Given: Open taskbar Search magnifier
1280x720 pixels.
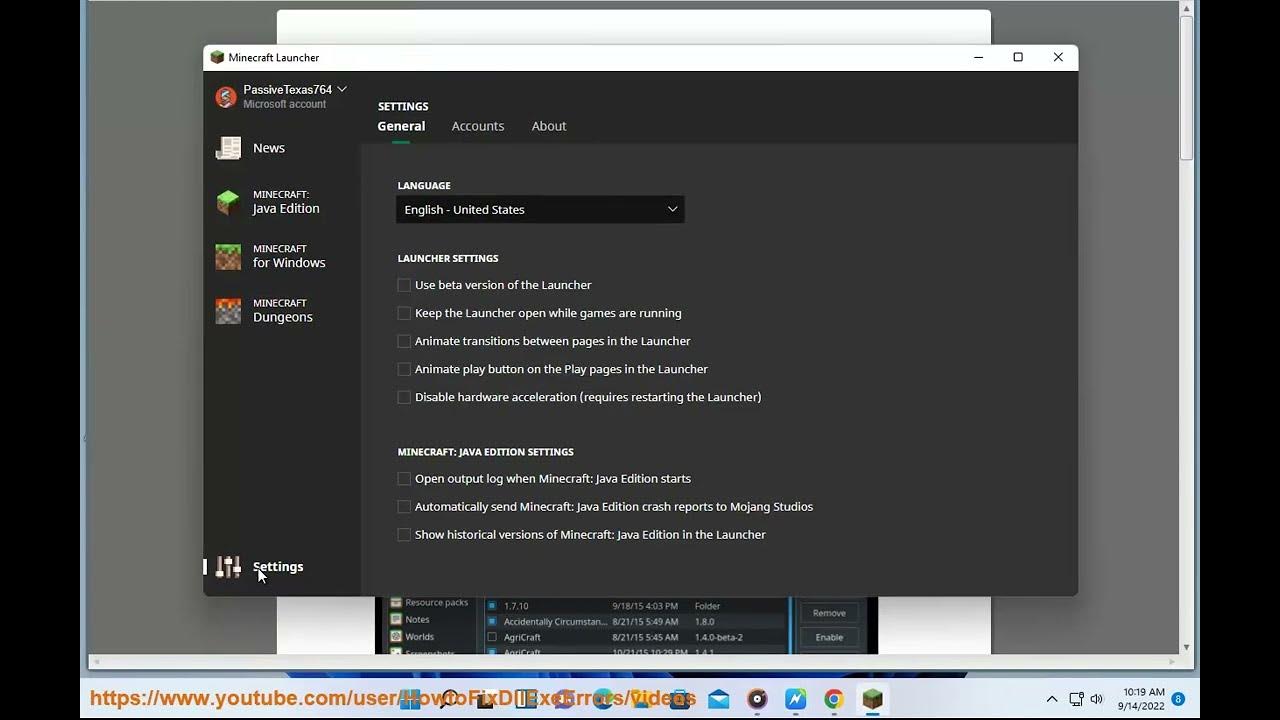Looking at the screenshot, I should [x=449, y=699].
